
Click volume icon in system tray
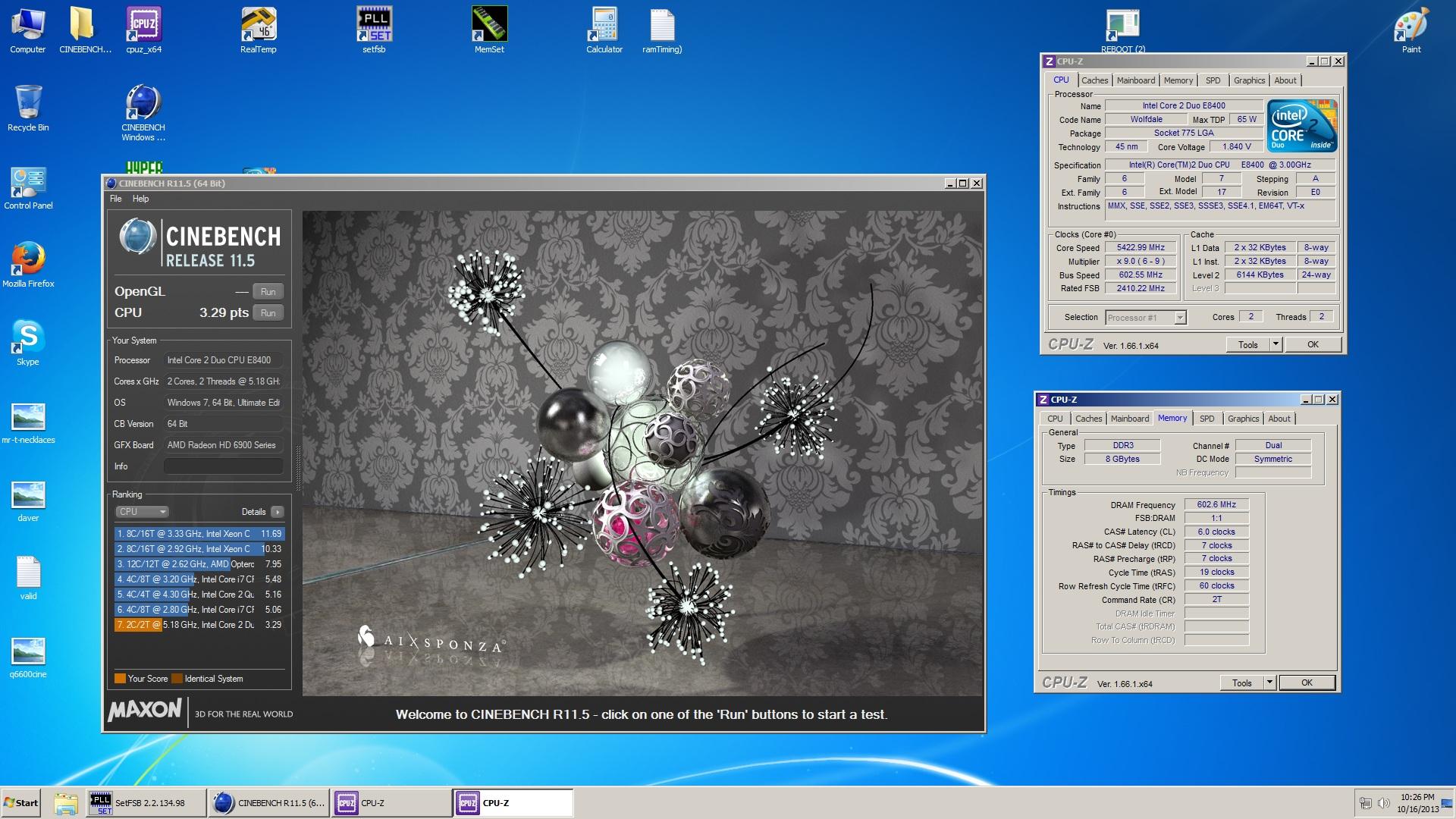tap(1383, 803)
